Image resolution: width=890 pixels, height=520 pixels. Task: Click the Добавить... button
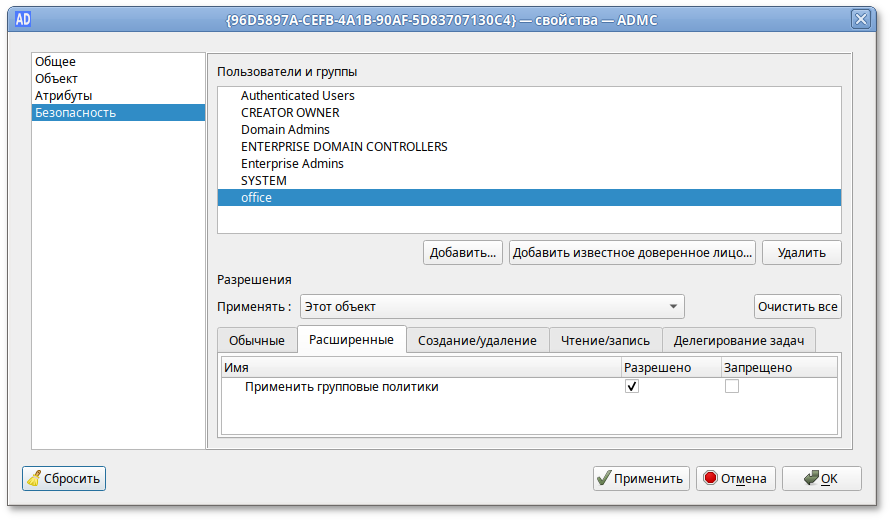click(463, 253)
